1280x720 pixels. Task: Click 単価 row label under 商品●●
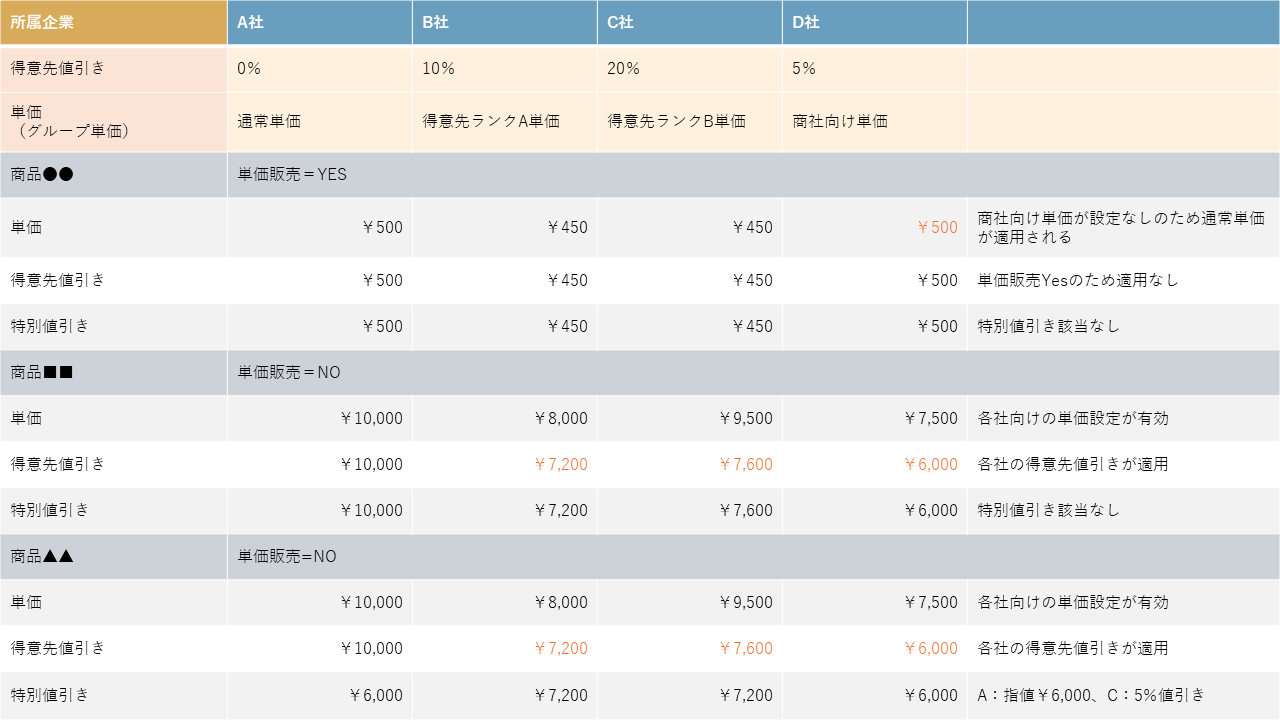click(x=26, y=227)
